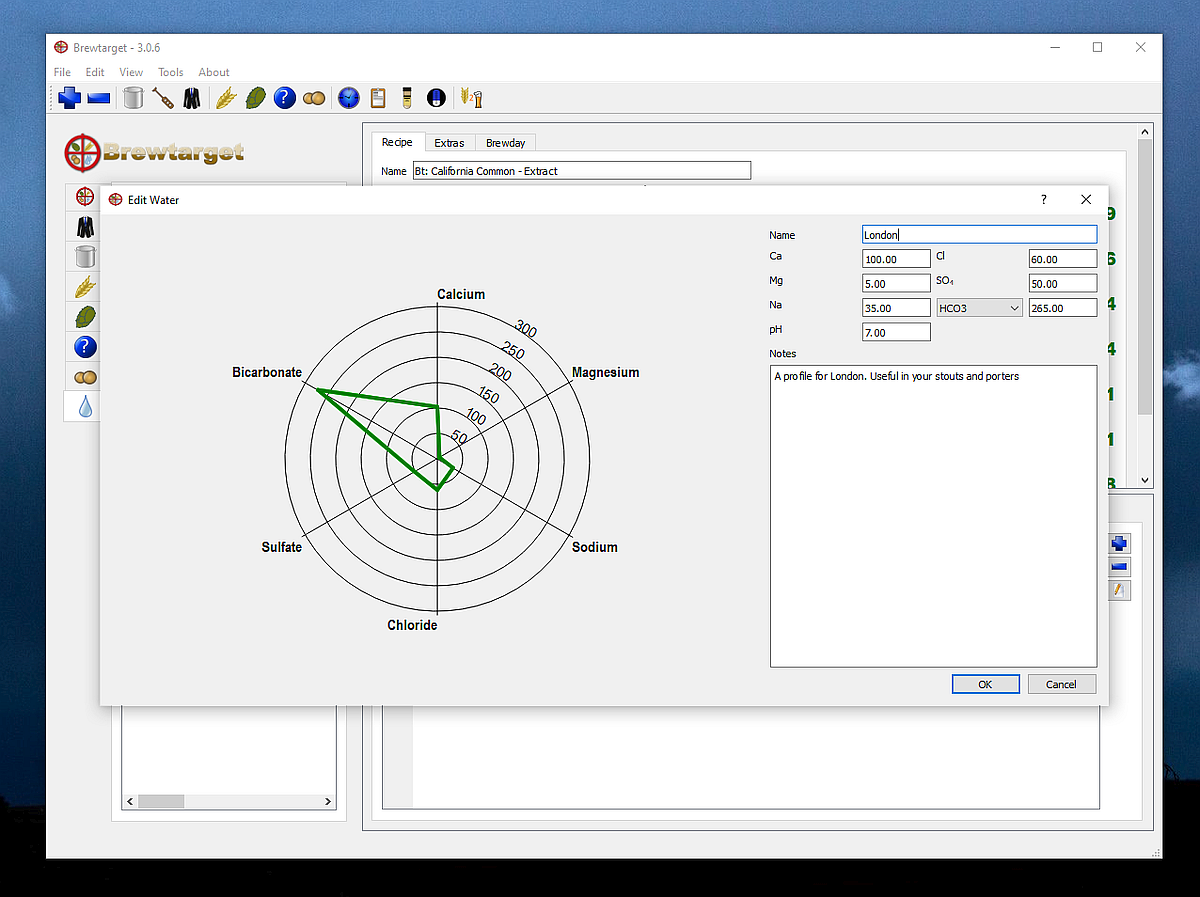Select the Yeasts sidebar tab with yeast cells
Screen dimensions: 1200x897
click(85, 377)
